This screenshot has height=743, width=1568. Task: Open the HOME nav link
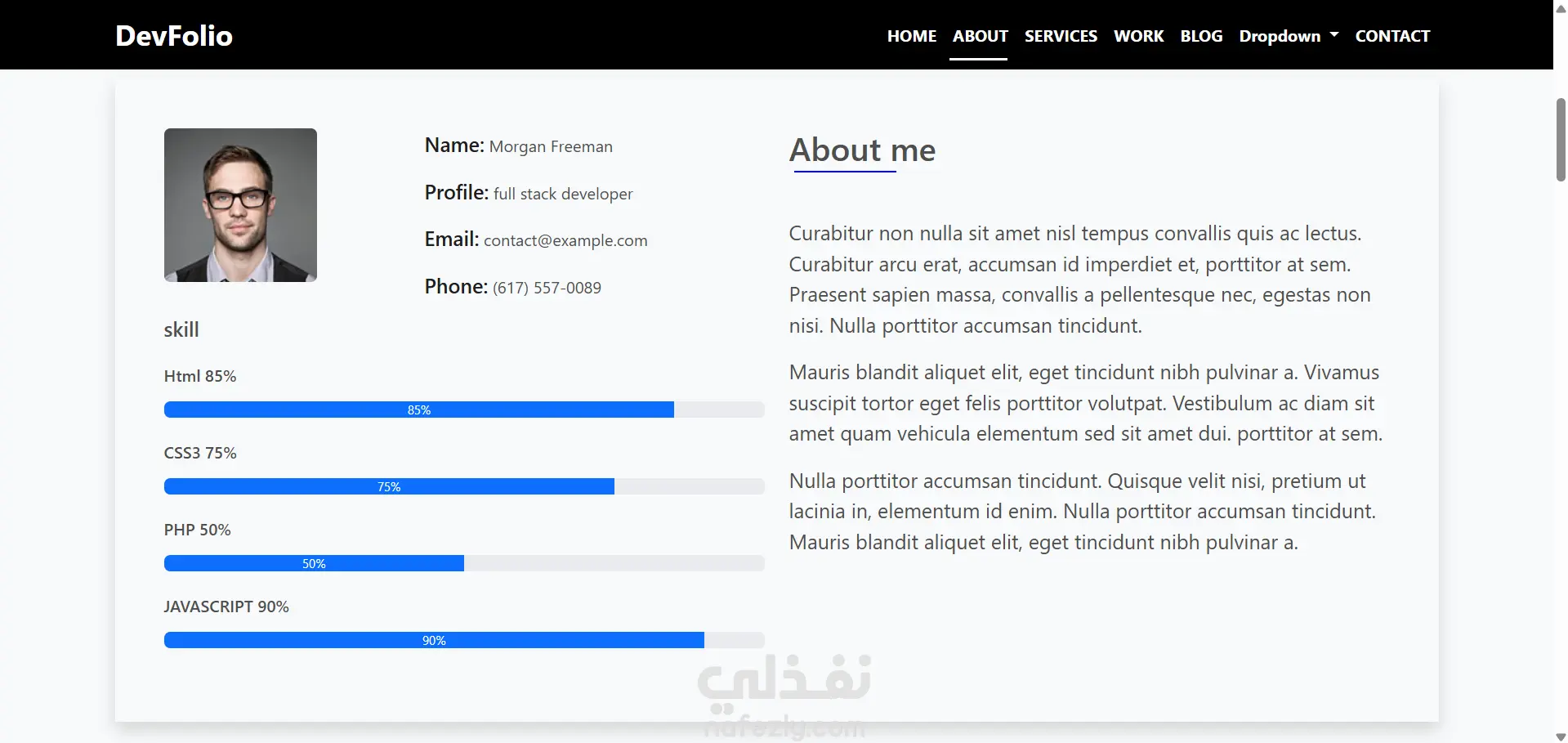[x=912, y=36]
